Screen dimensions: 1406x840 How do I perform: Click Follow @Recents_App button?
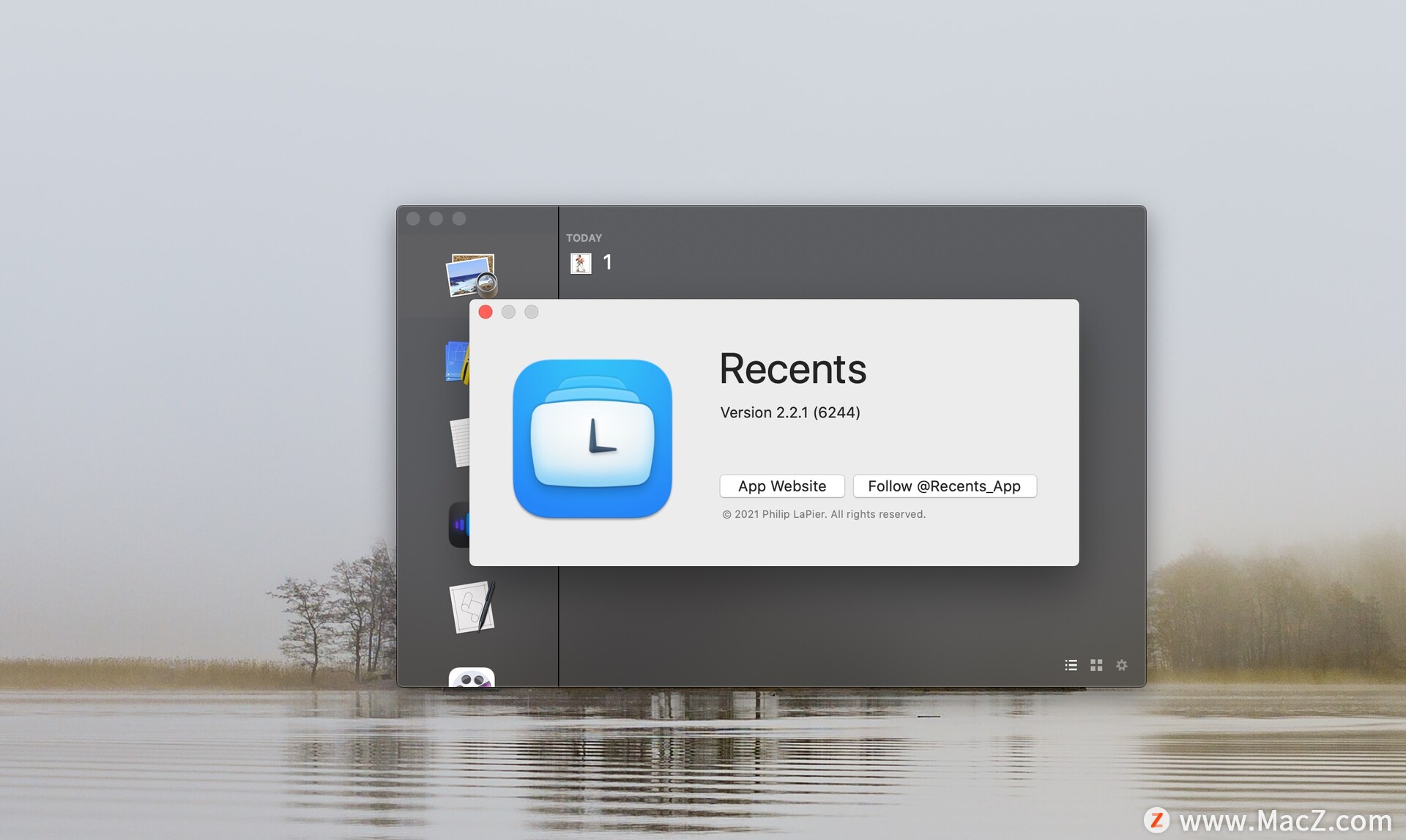944,486
